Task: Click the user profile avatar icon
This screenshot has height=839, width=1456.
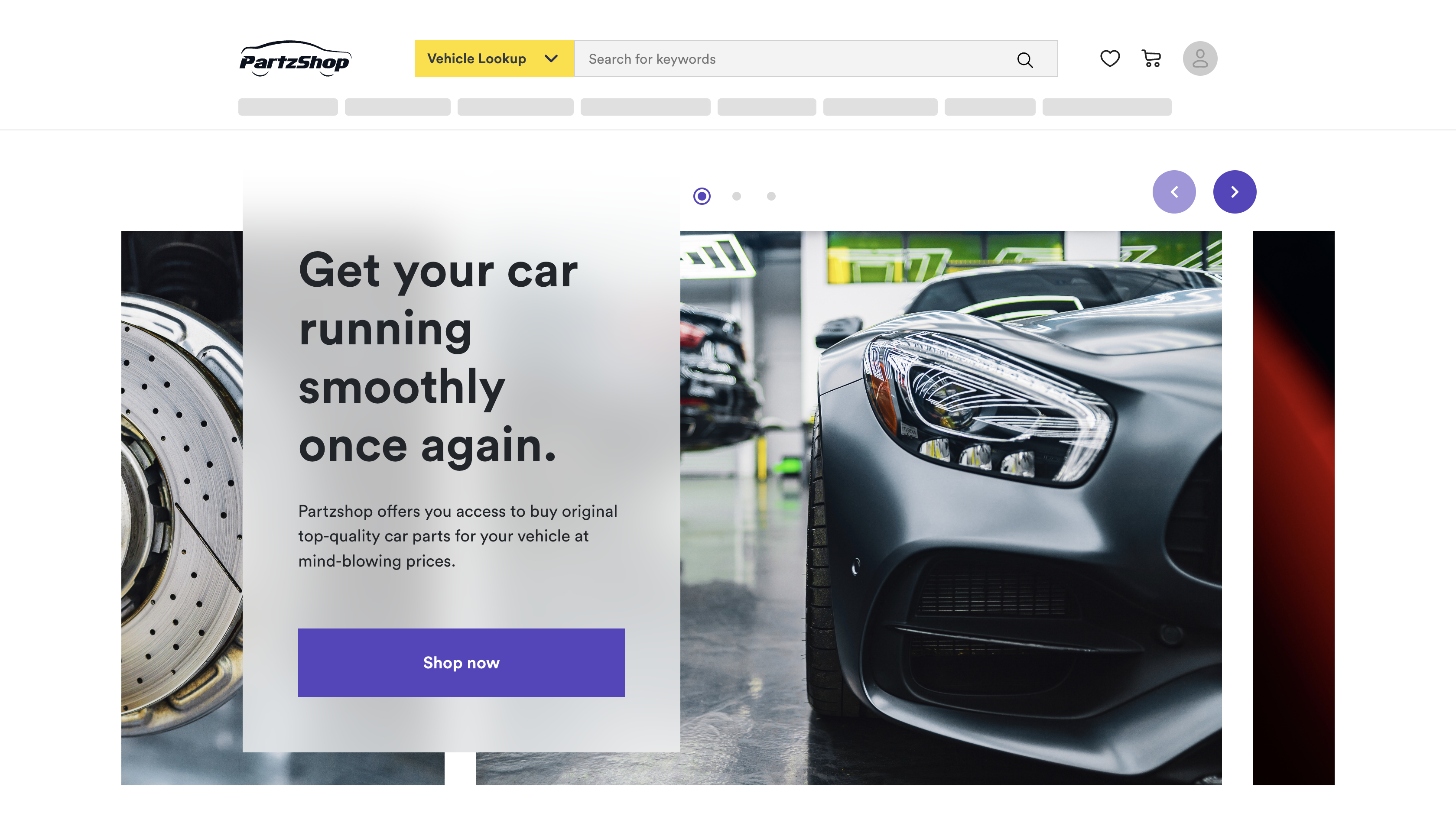Action: click(1199, 58)
